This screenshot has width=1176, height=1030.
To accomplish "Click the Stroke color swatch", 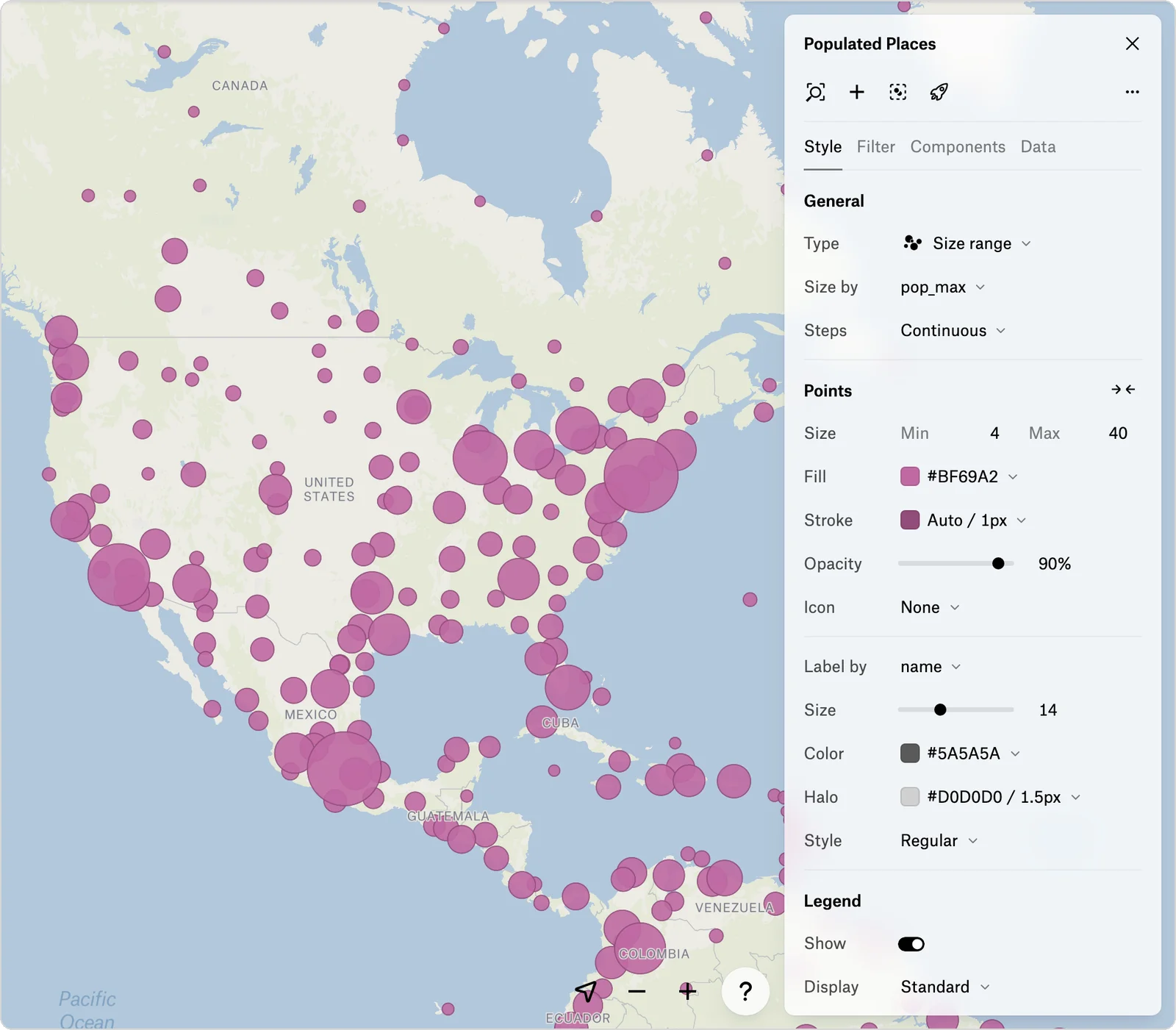I will tap(910, 520).
